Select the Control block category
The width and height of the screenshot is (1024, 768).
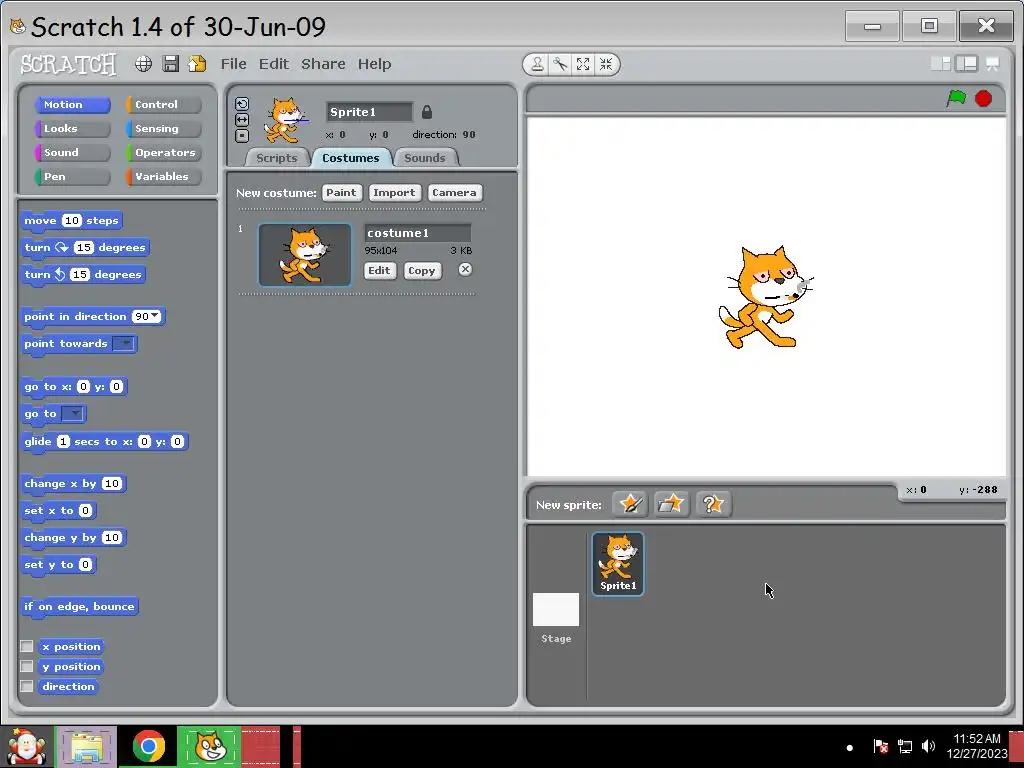(x=163, y=104)
